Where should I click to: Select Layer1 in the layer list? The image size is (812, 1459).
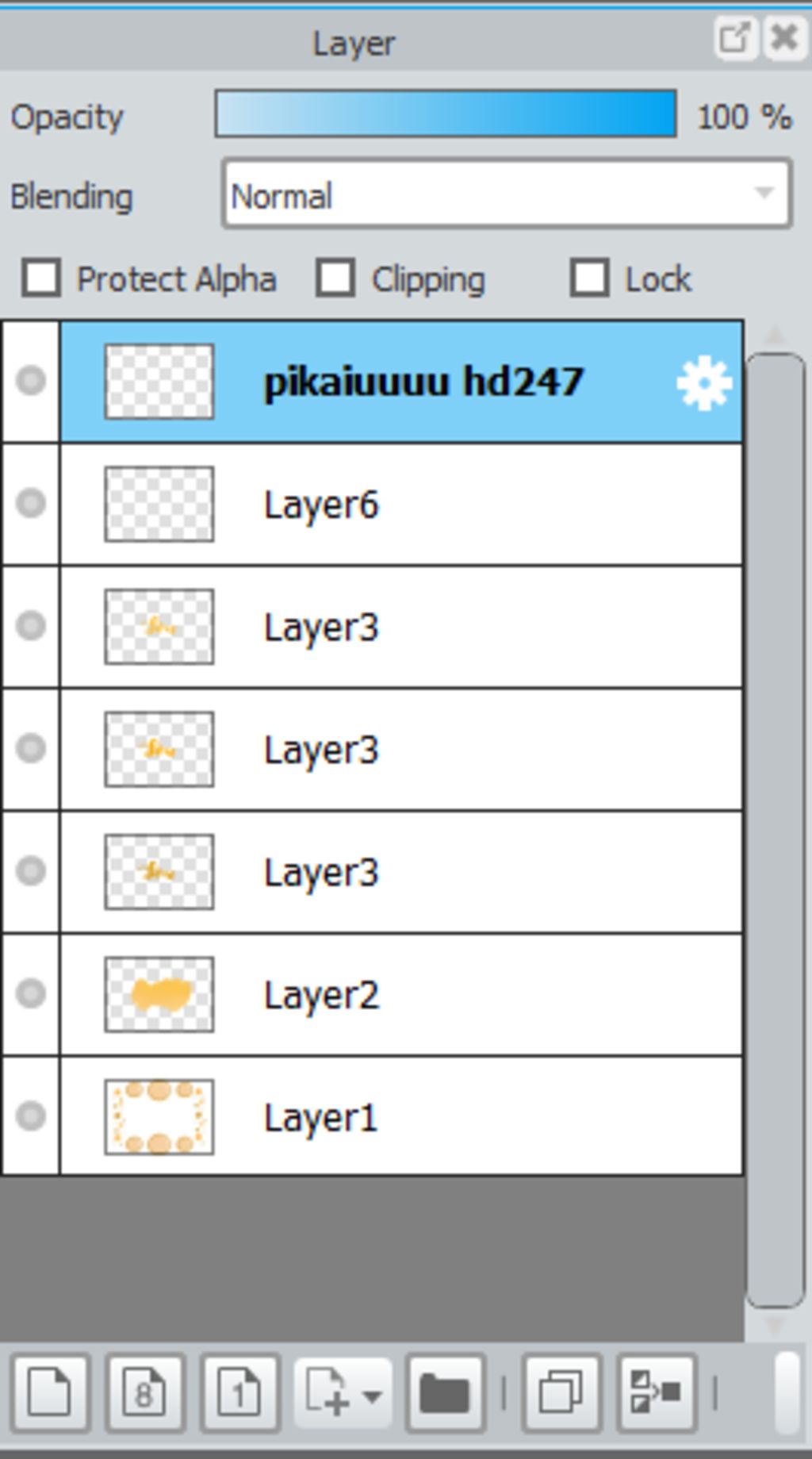401,1116
